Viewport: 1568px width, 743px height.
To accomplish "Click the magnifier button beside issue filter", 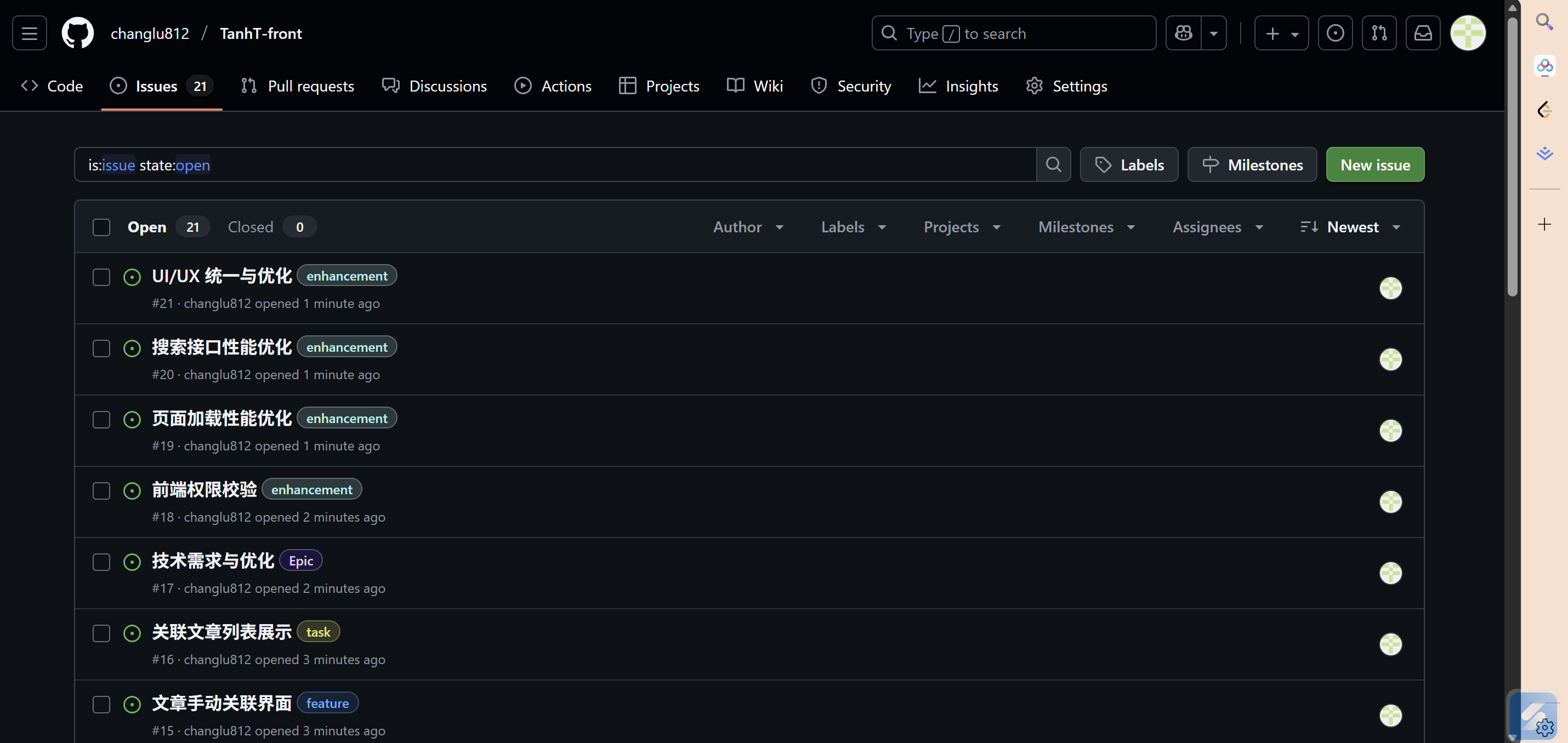I will (x=1053, y=165).
